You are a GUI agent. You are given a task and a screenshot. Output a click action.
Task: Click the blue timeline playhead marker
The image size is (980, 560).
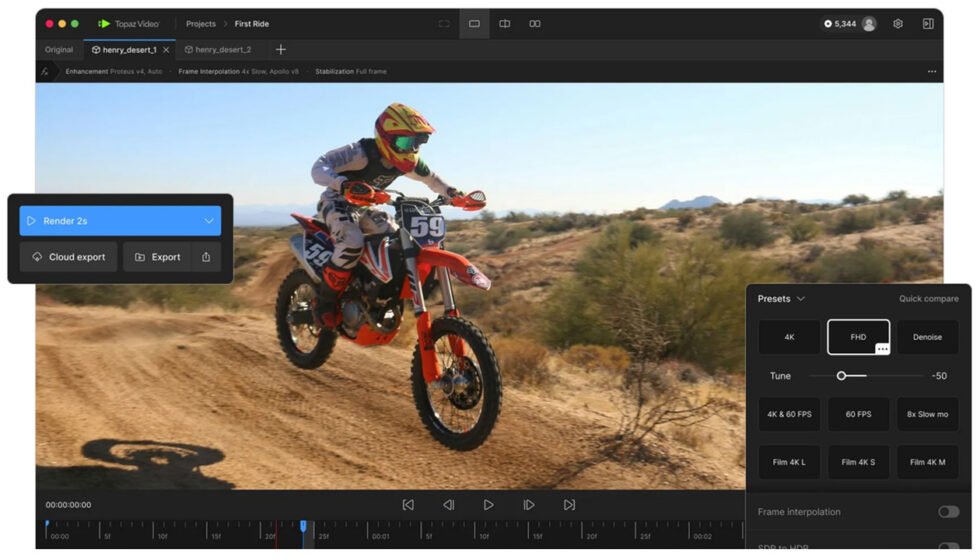[x=303, y=527]
